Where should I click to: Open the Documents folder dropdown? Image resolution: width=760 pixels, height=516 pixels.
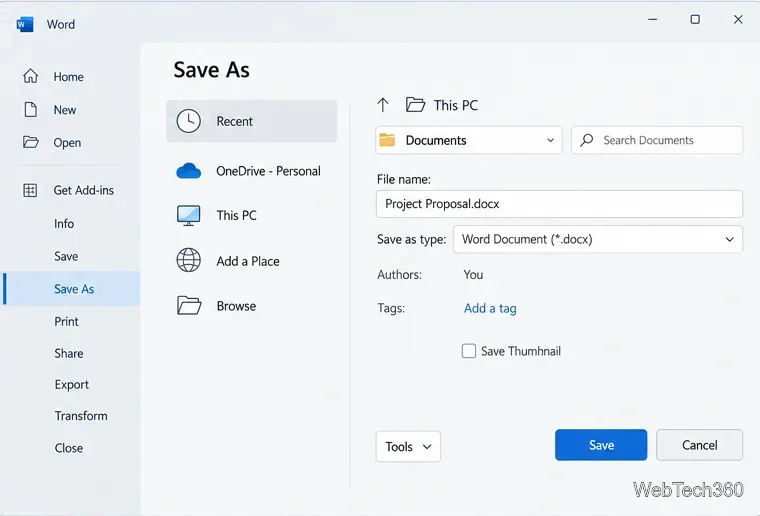[x=551, y=140]
